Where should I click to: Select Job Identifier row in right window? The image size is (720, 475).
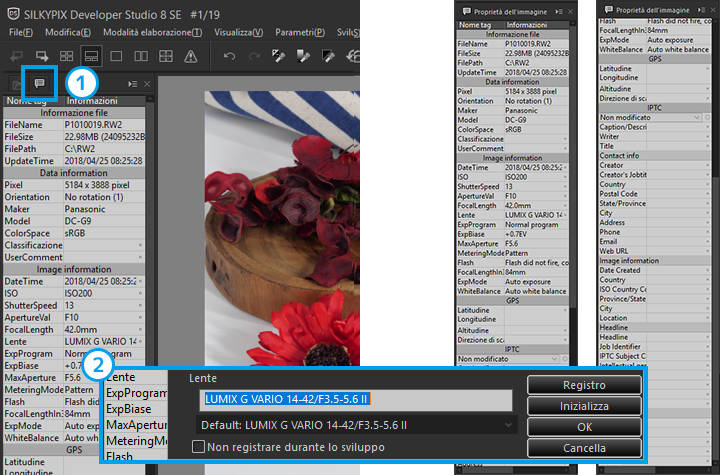tap(655, 346)
